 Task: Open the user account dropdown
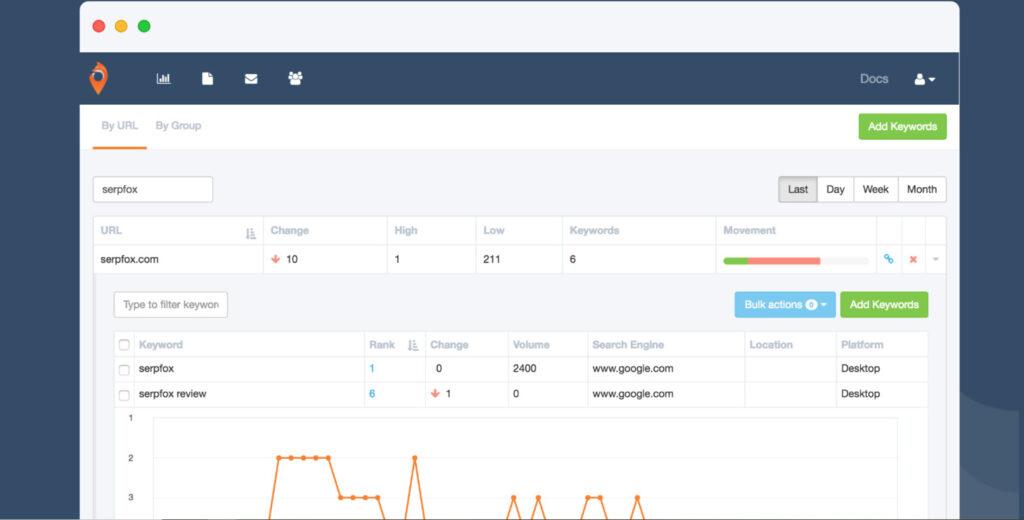pyautogui.click(x=925, y=79)
